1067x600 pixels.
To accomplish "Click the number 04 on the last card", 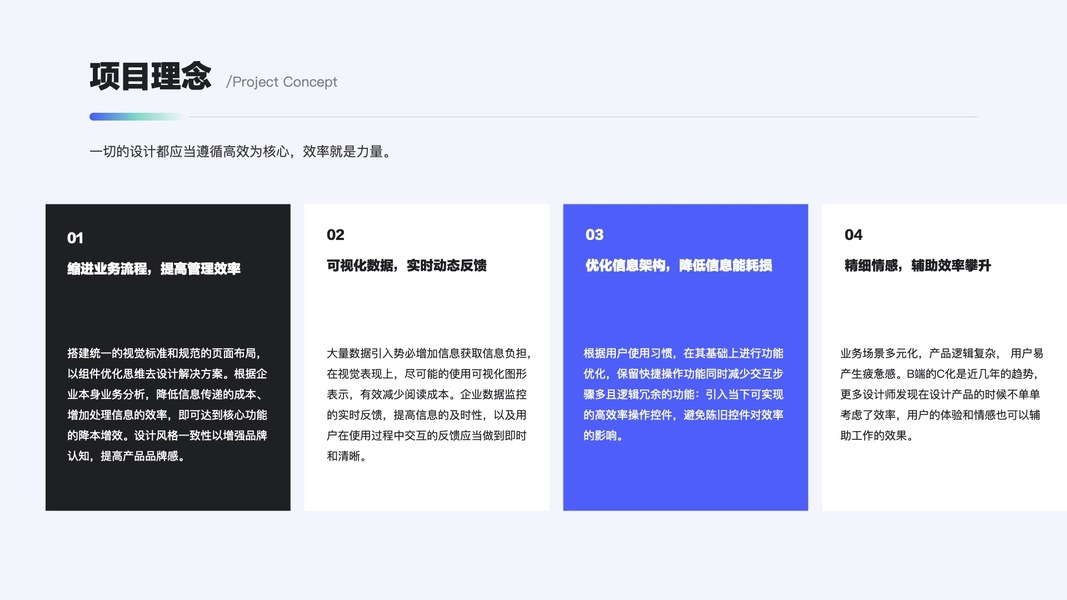I will 853,235.
